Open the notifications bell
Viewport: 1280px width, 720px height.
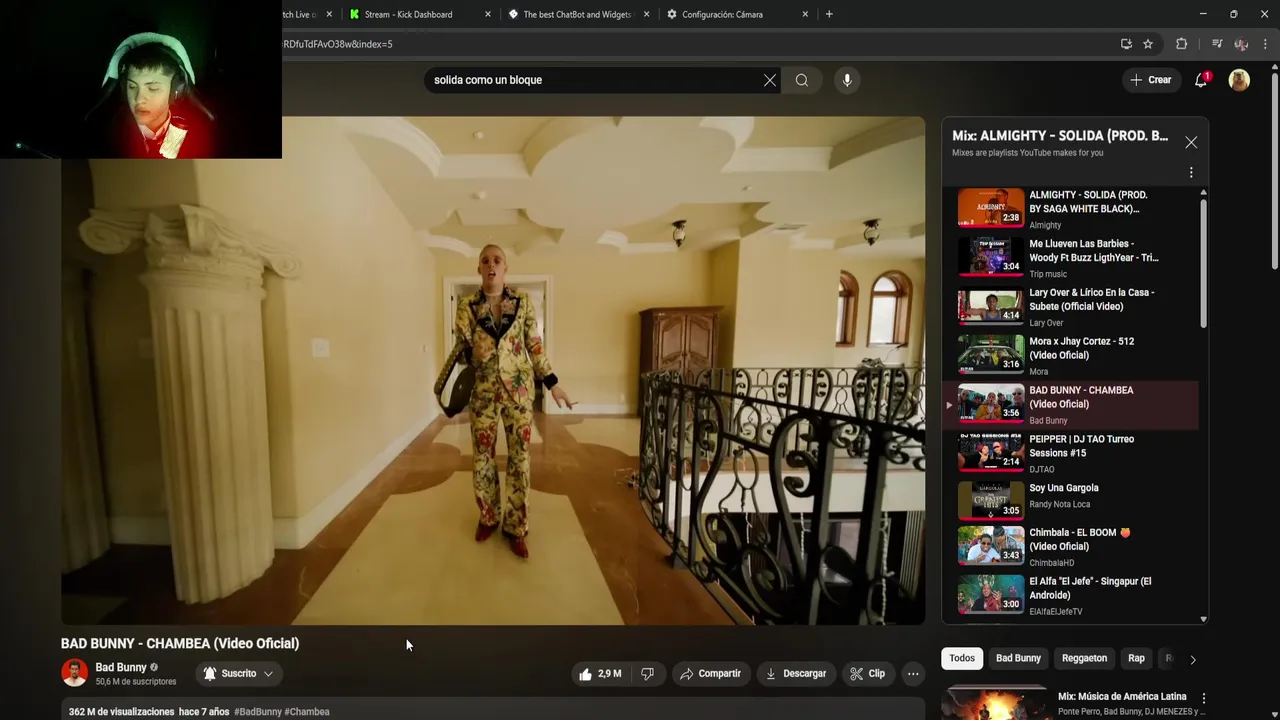(x=1201, y=80)
